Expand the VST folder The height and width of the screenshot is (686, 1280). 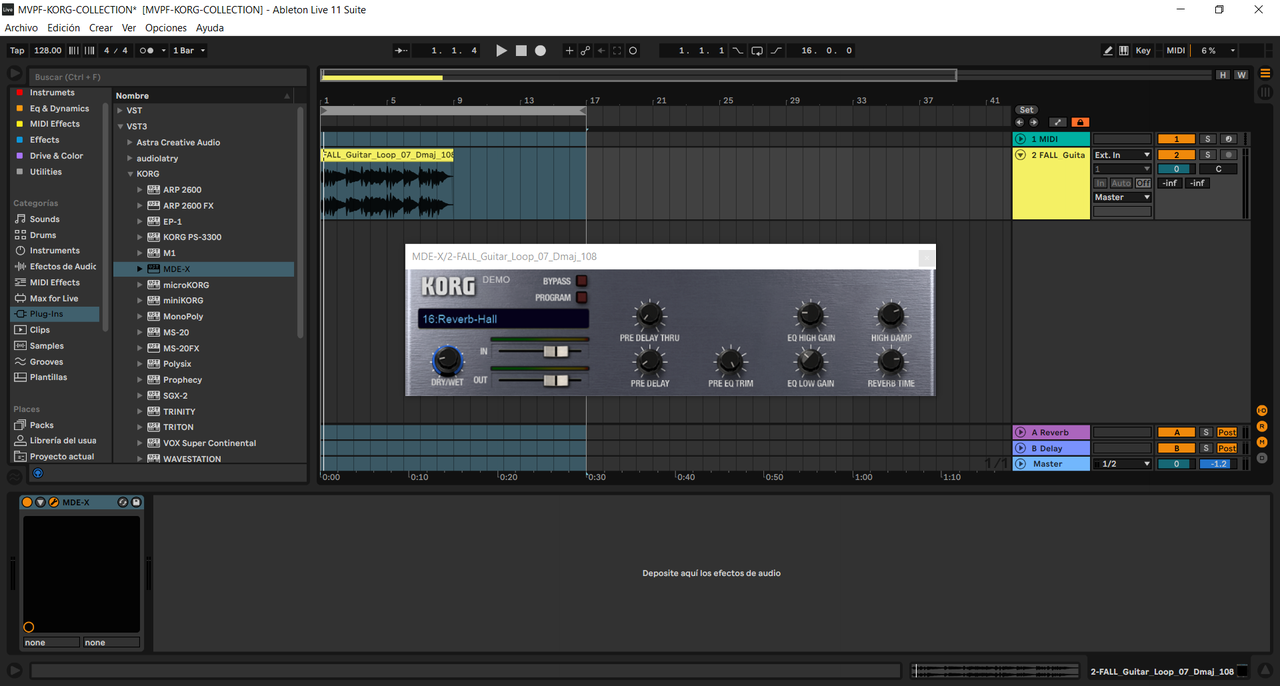[x=120, y=110]
